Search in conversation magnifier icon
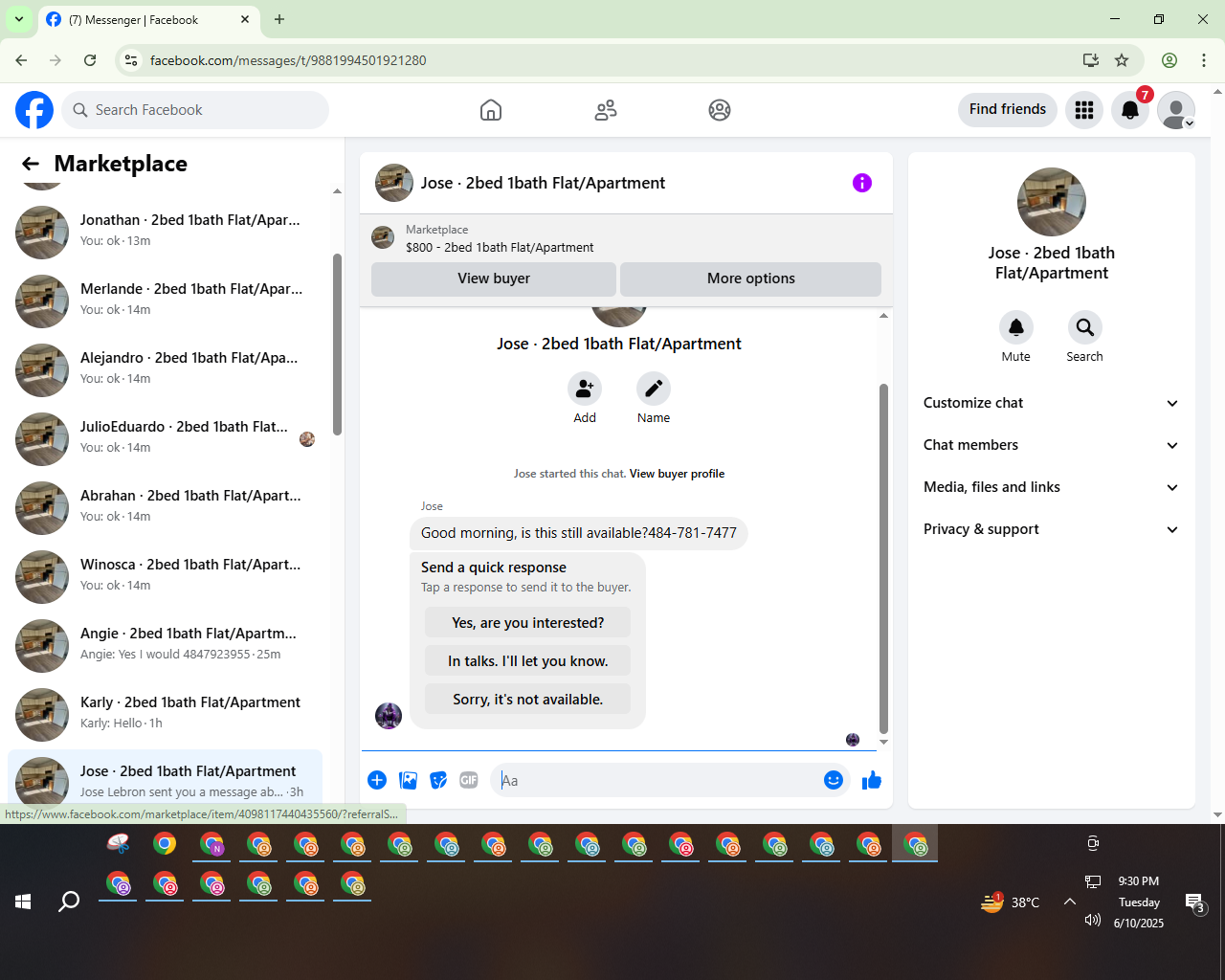 pyautogui.click(x=1085, y=327)
